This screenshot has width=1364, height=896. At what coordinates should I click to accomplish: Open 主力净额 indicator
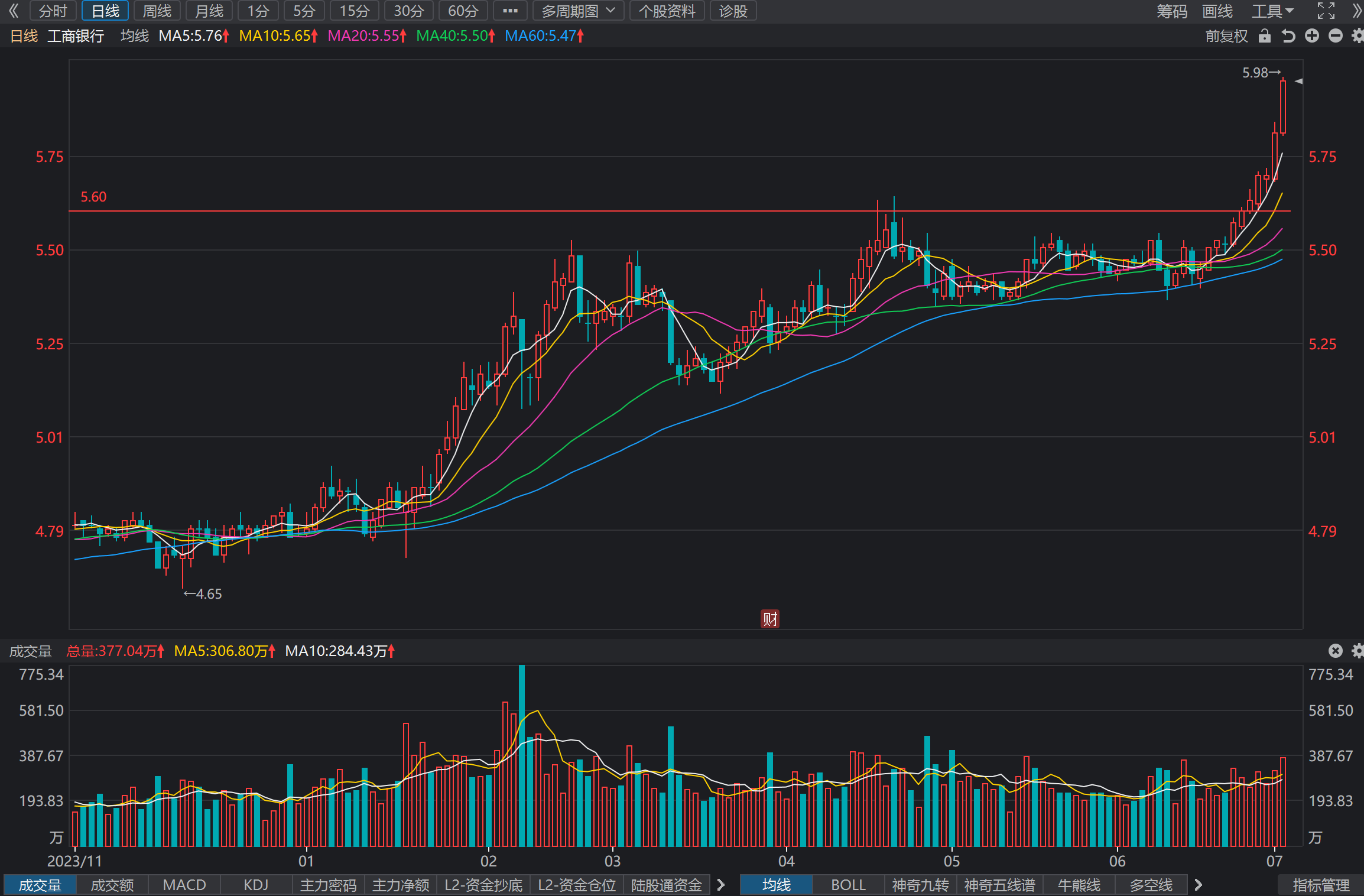point(401,885)
